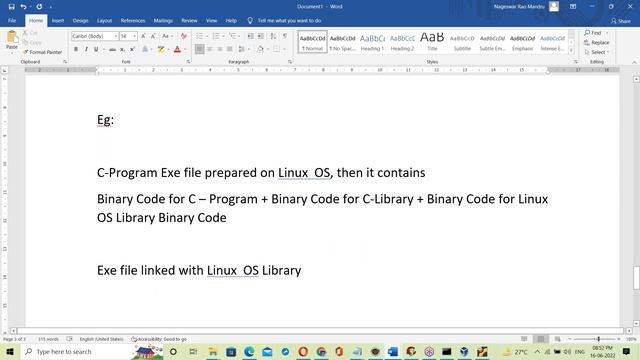Open Microsoft Edge from the taskbar
Screen dimensions: 640x360
[249, 351]
